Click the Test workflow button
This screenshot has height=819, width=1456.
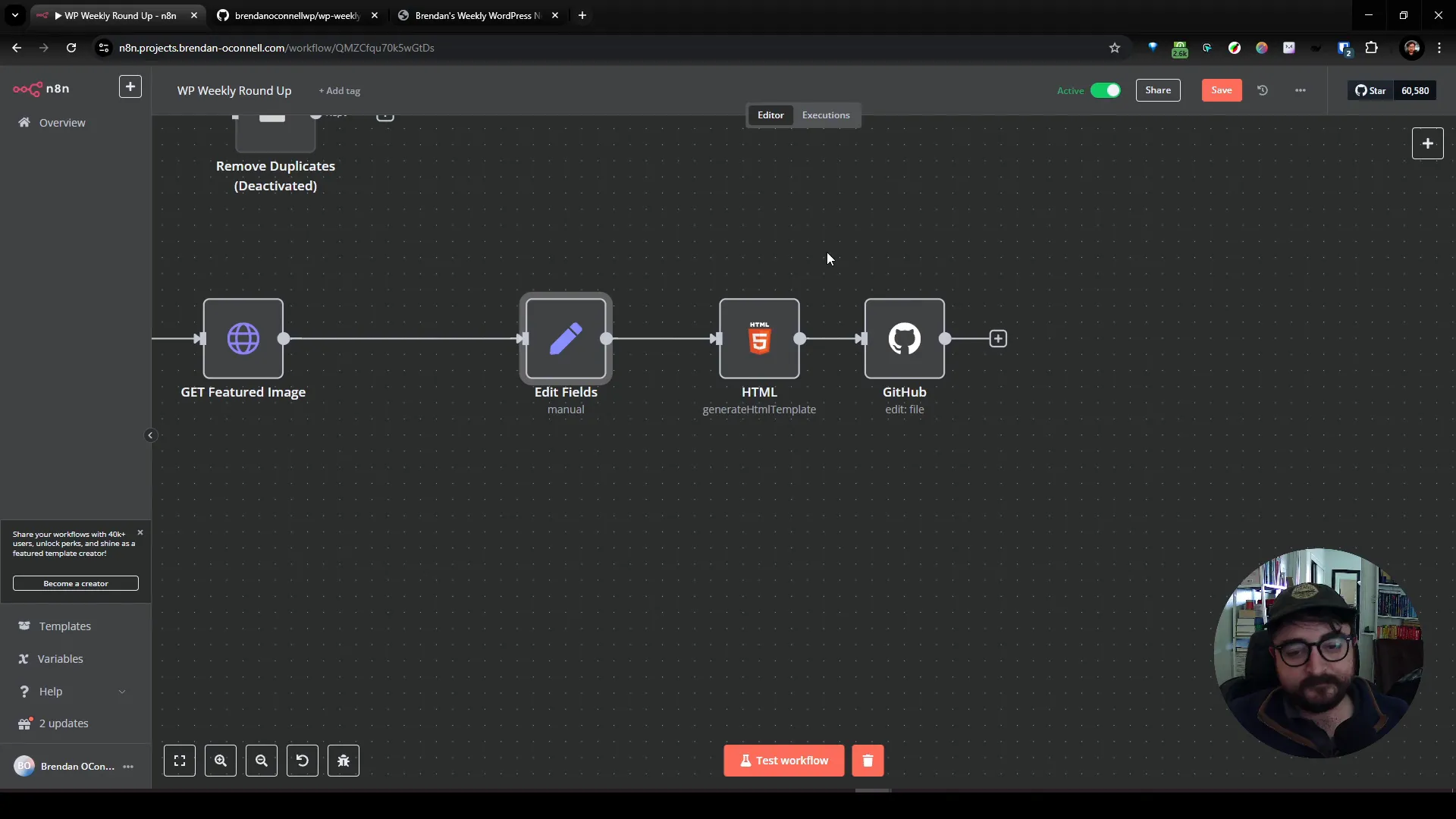785,760
